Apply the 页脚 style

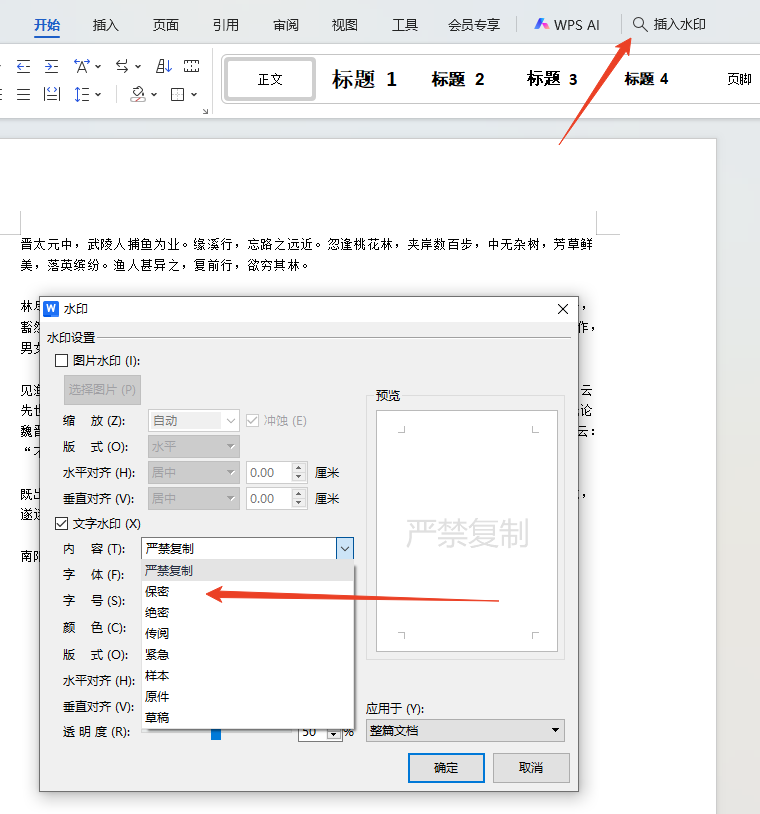(x=739, y=79)
